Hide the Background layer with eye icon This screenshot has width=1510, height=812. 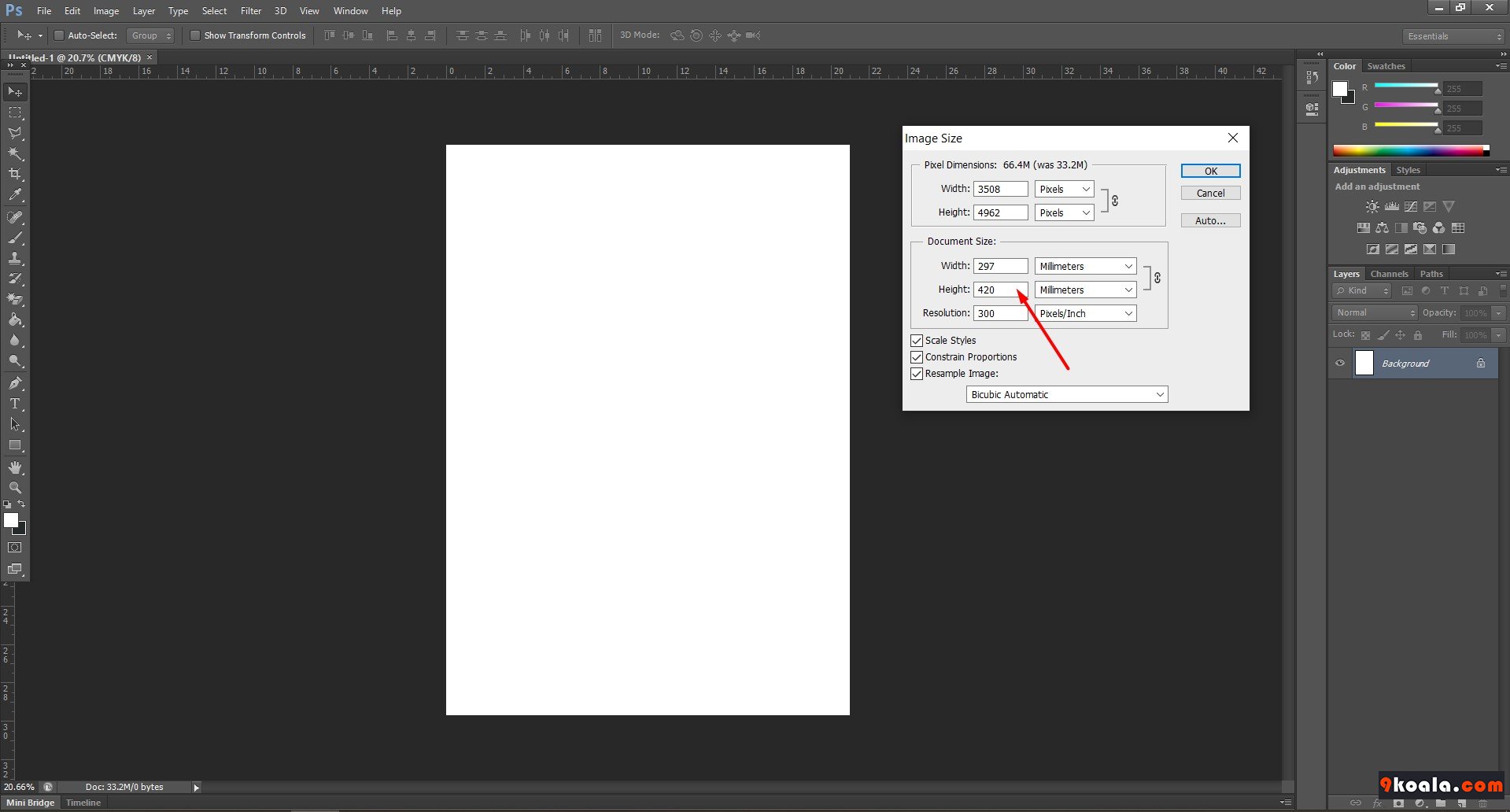[1340, 364]
